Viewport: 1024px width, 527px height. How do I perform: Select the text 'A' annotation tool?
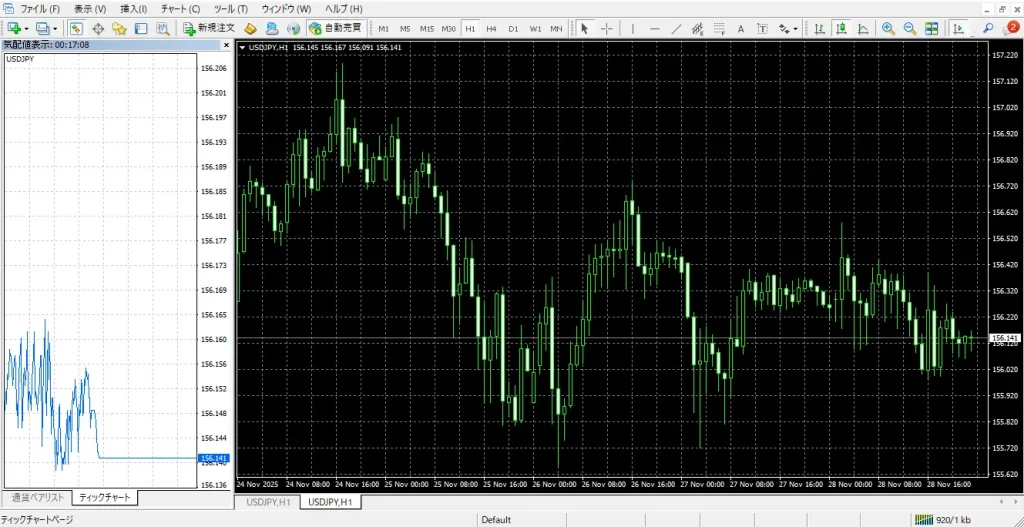pyautogui.click(x=741, y=28)
